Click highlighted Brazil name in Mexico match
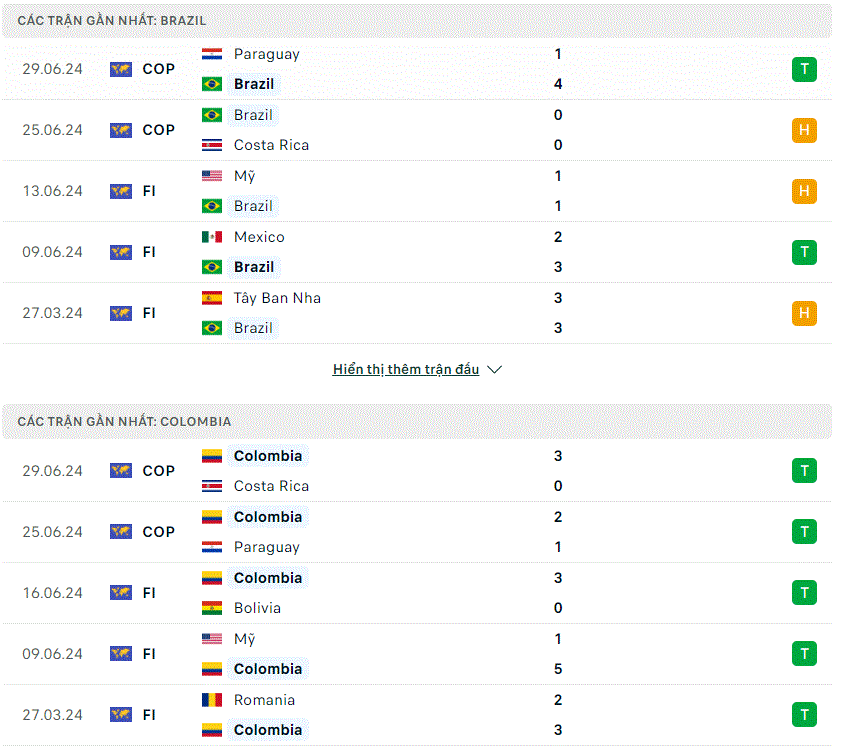This screenshot has height=749, width=847. pos(254,267)
